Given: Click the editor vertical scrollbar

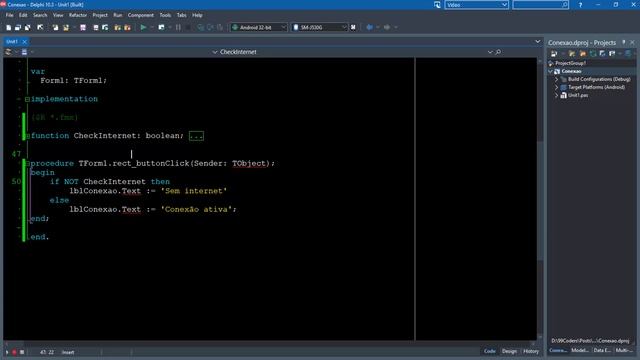Looking at the screenshot, I should tap(540, 200).
